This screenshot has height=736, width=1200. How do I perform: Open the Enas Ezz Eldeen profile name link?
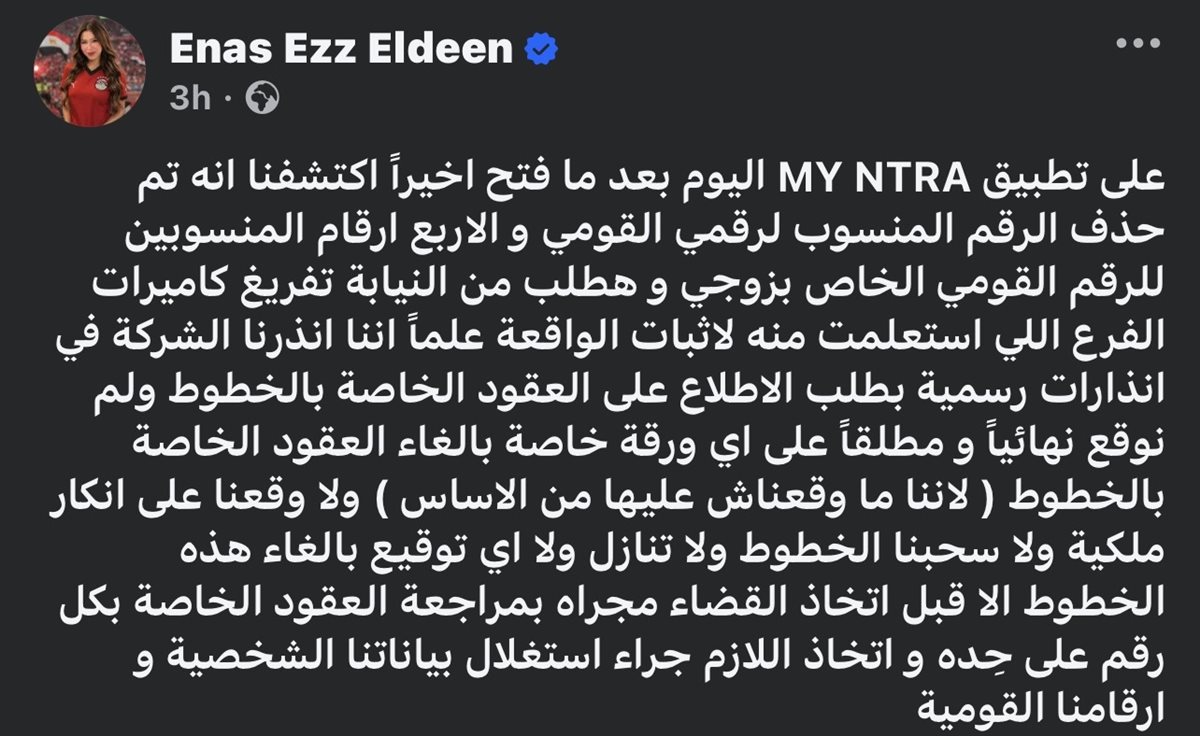(342, 49)
